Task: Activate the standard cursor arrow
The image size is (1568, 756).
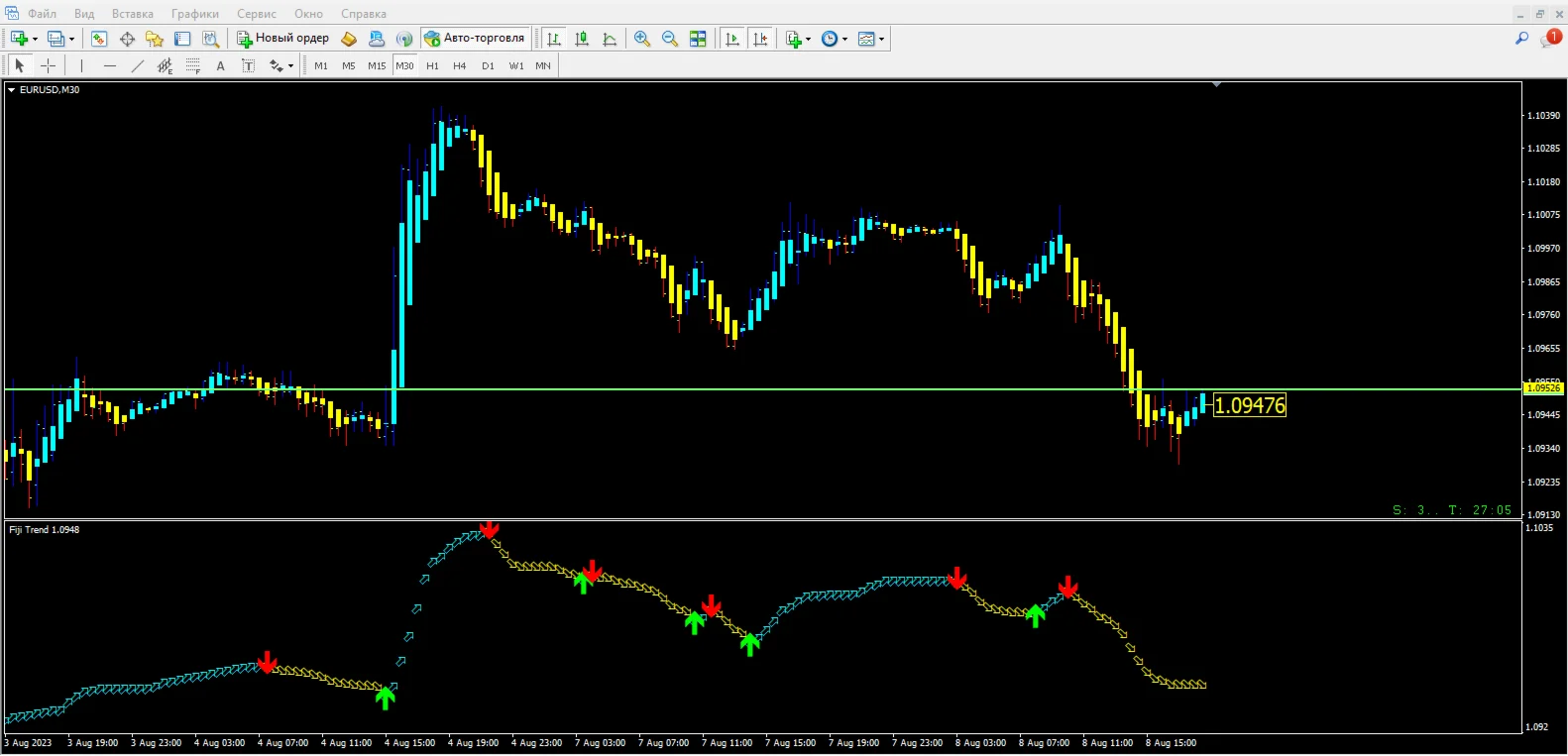Action: 19,65
